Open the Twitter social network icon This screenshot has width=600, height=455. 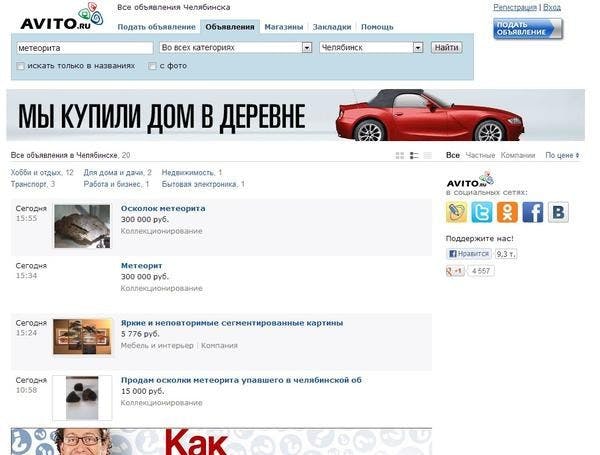[481, 212]
